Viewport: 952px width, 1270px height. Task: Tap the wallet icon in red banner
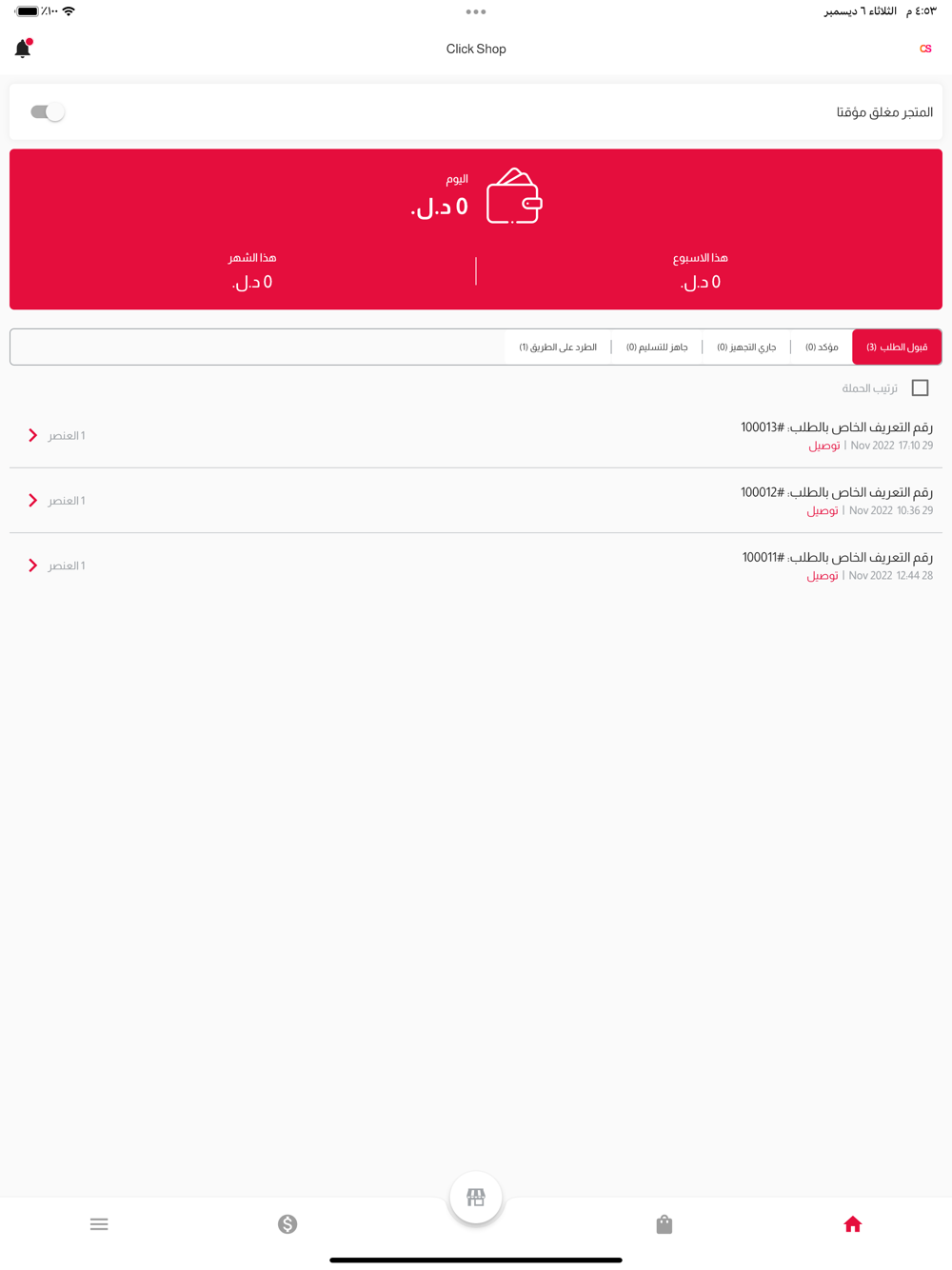(x=514, y=196)
